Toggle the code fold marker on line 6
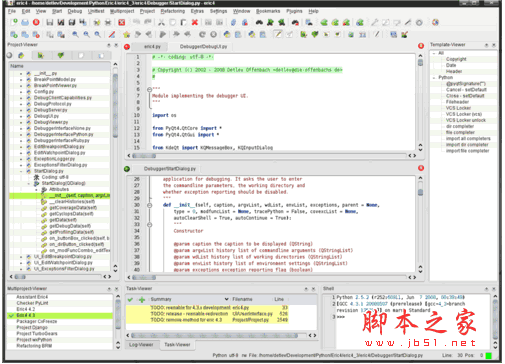 [149, 89]
